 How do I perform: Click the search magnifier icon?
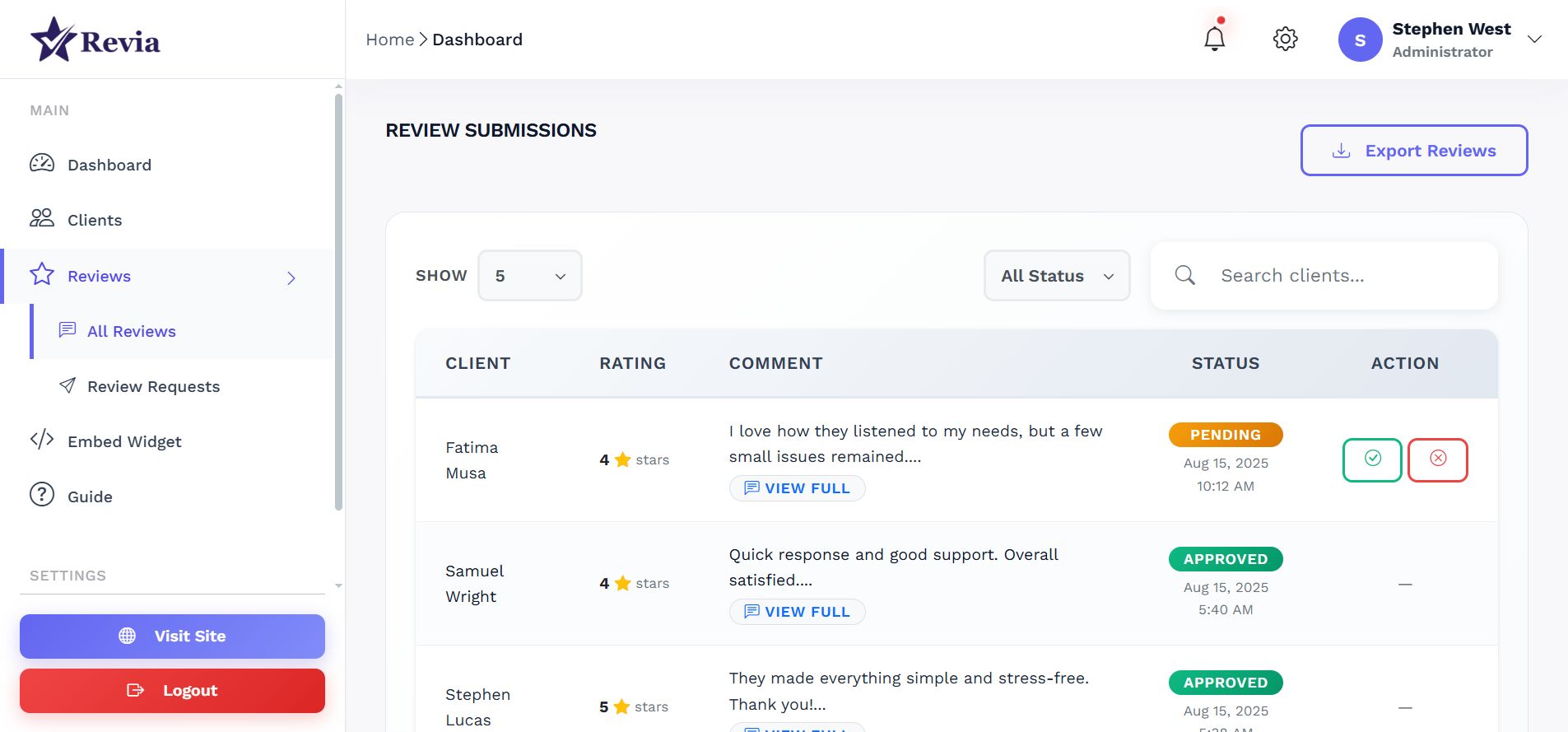(1184, 275)
